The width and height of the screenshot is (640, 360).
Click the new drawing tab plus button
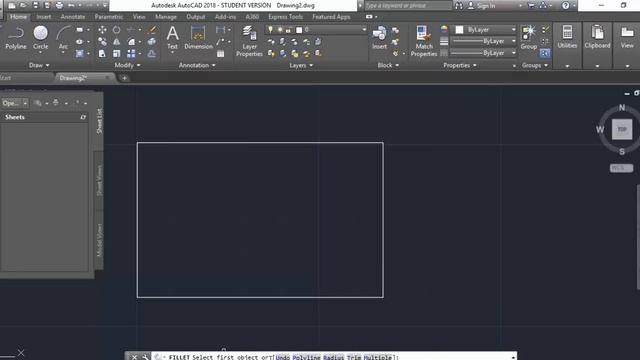(124, 78)
